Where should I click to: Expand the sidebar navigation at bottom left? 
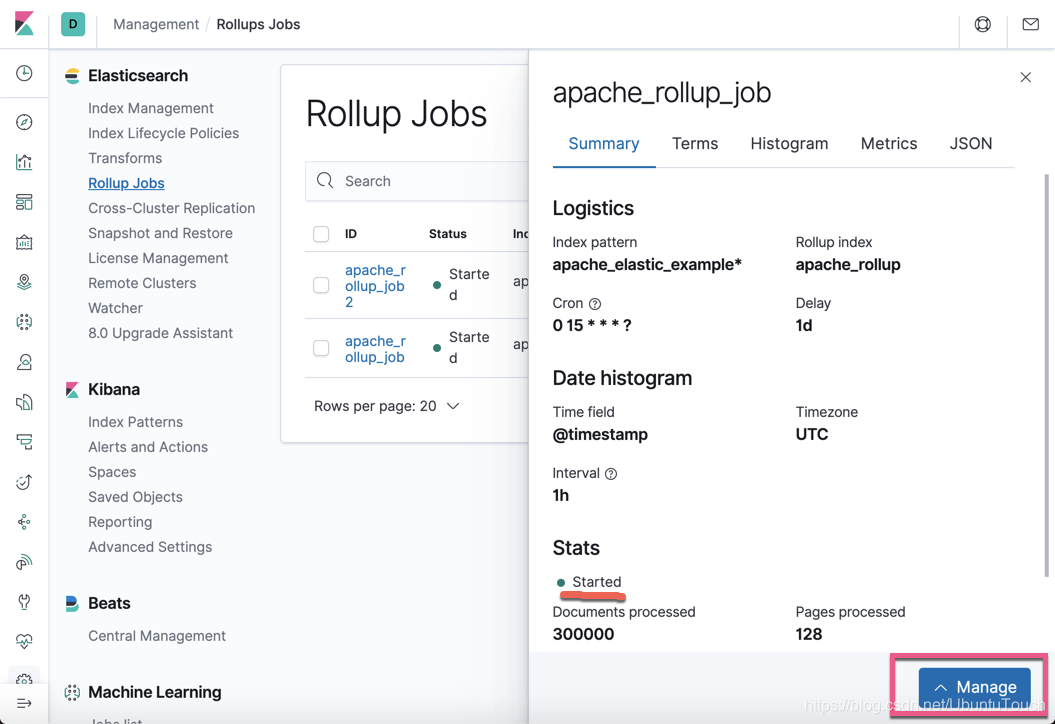point(24,703)
